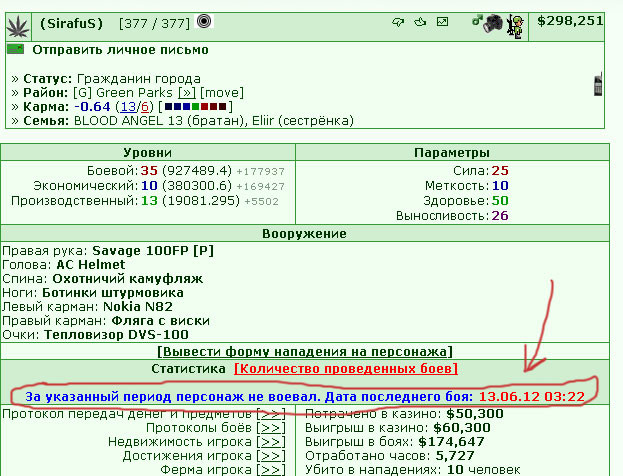Click family member 'Eliir (сестрёнка)'
Screen dimensions: 623x476
(303, 121)
